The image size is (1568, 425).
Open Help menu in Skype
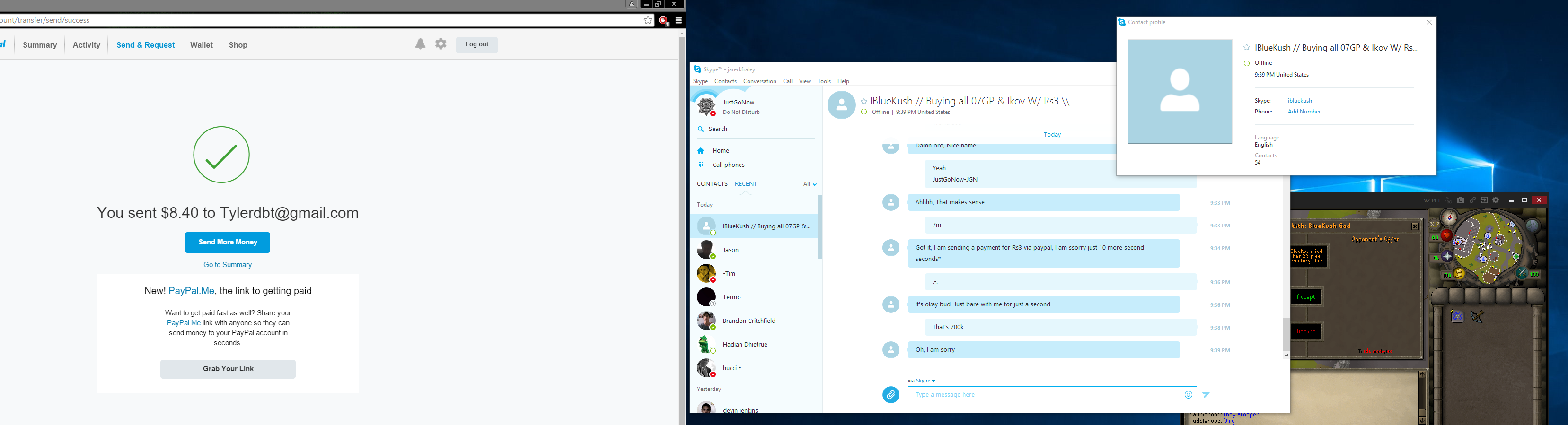point(843,81)
